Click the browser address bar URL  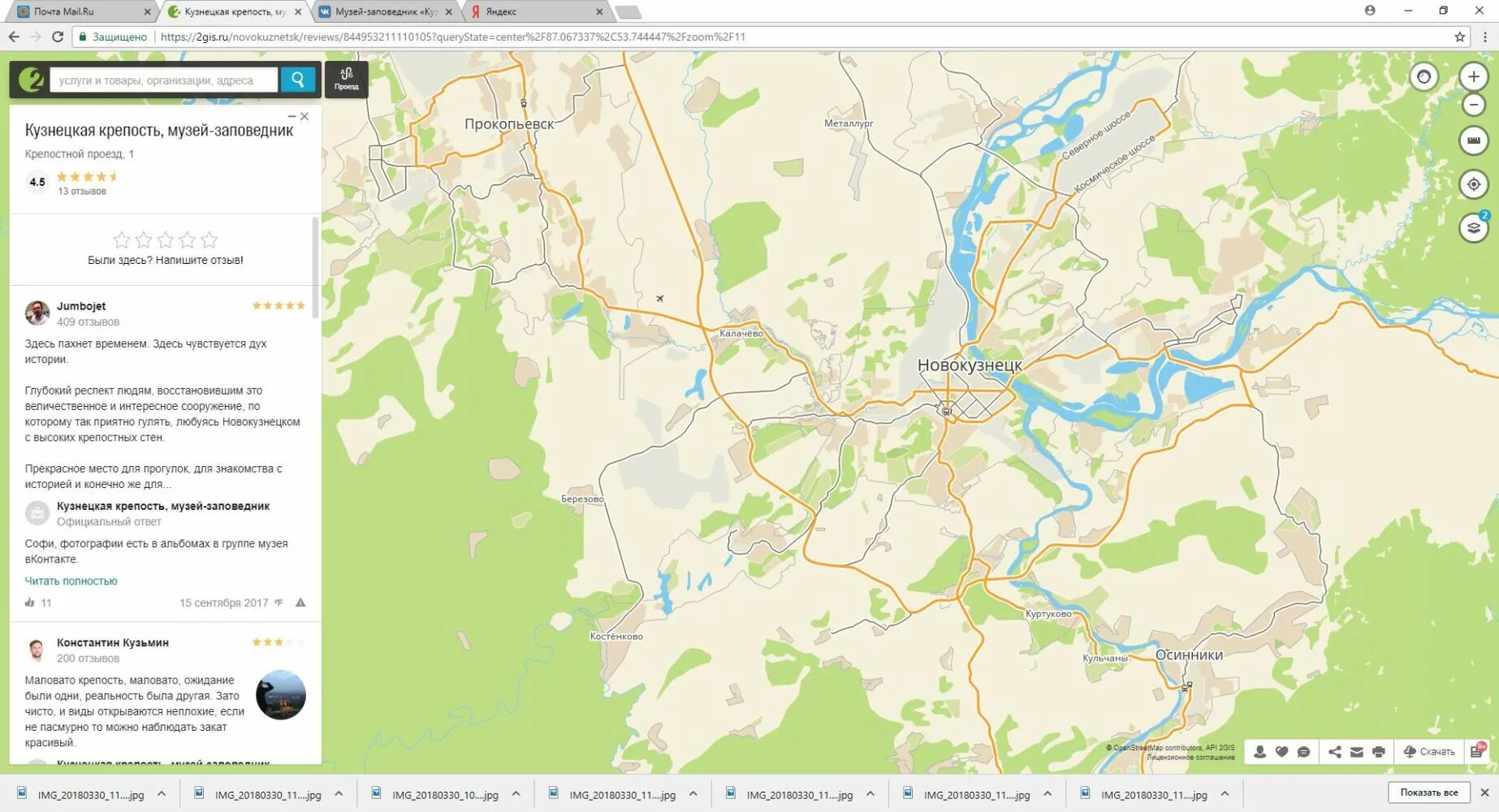pos(453,37)
